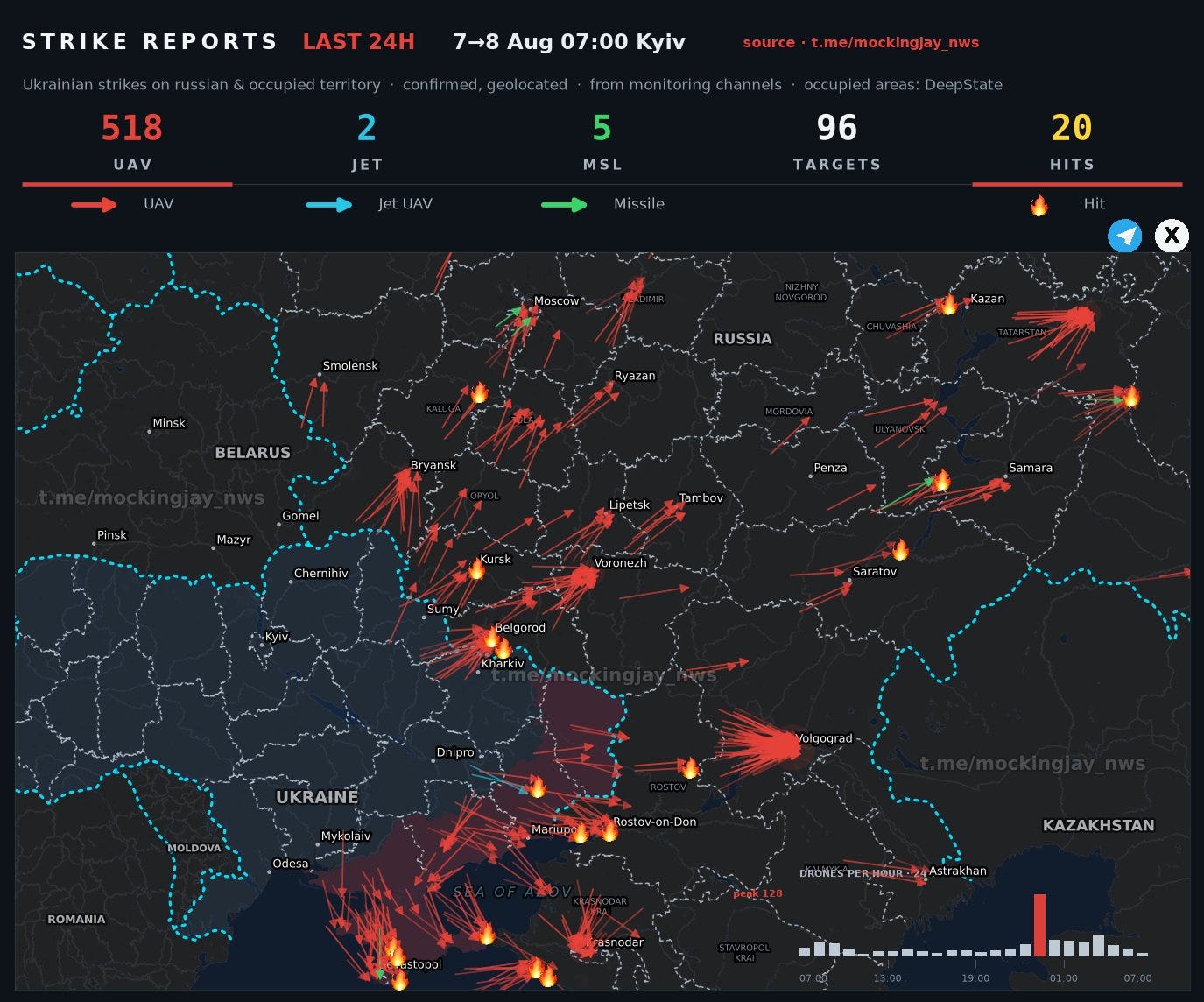This screenshot has width=1204, height=1002.
Task: Select the hit flame marker beside Kaluga
Action: (479, 392)
